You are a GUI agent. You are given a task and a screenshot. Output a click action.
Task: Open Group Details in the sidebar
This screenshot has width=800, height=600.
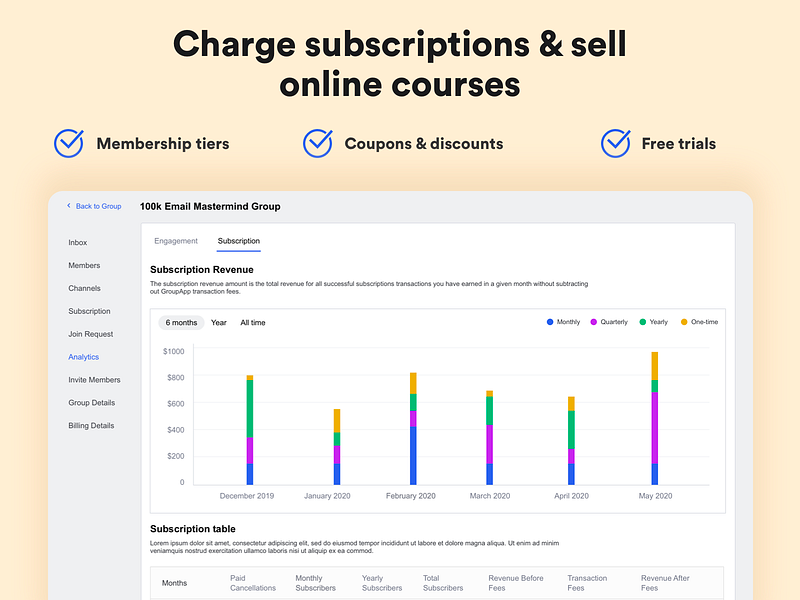tap(92, 403)
